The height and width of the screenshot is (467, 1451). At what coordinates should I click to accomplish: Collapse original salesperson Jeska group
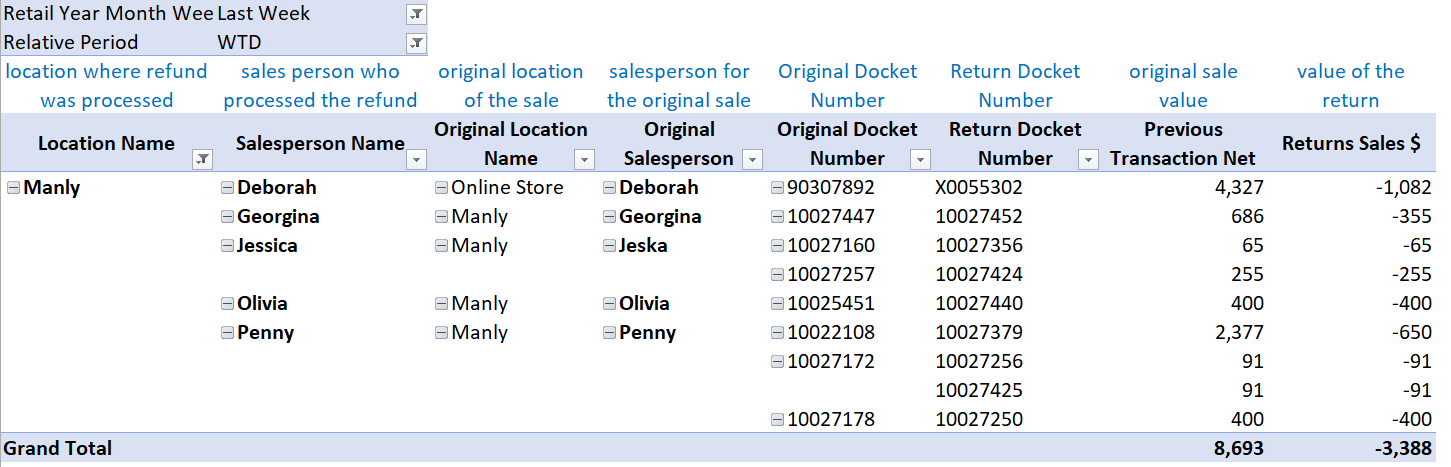click(x=609, y=246)
